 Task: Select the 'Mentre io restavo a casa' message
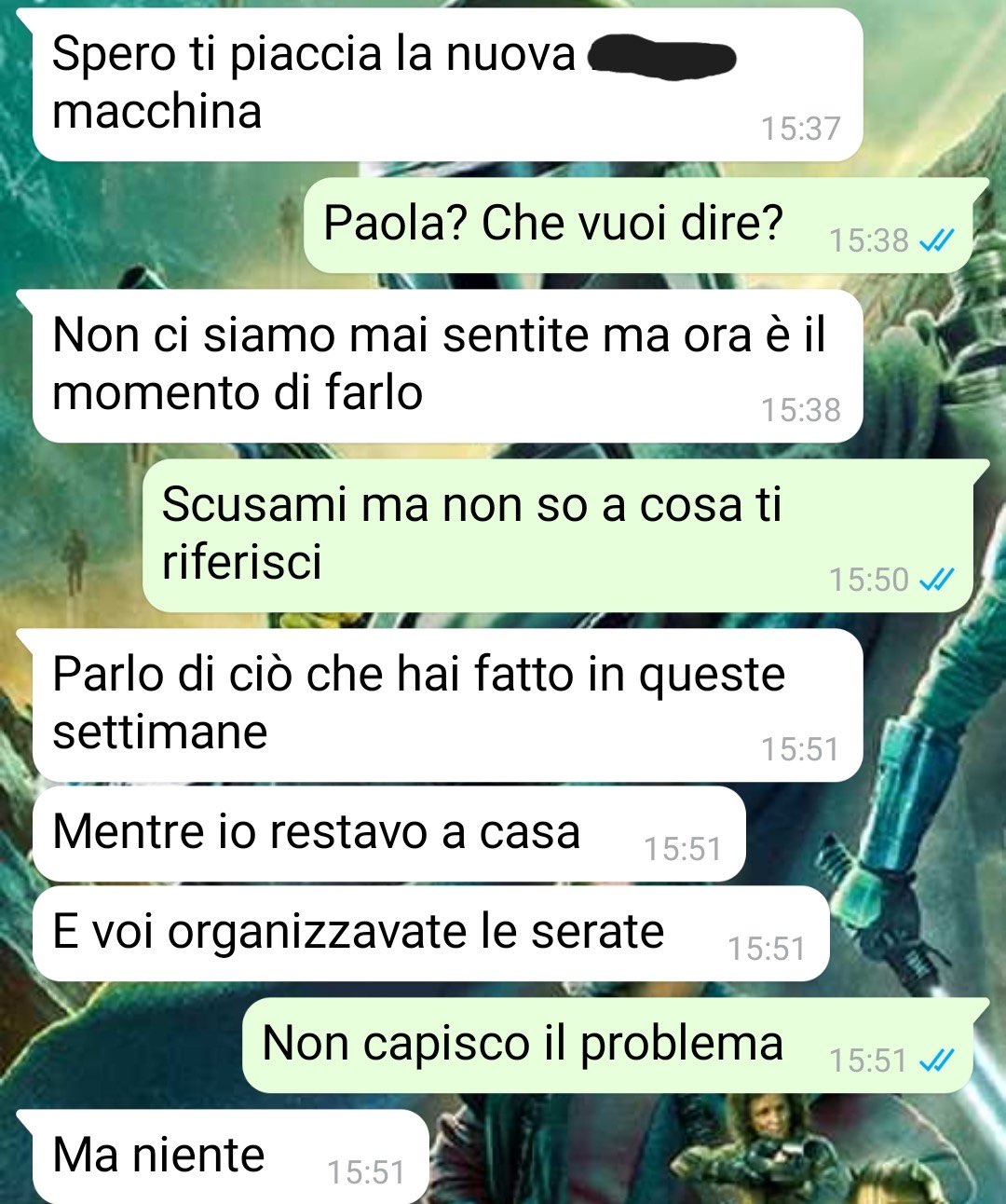[x=388, y=834]
